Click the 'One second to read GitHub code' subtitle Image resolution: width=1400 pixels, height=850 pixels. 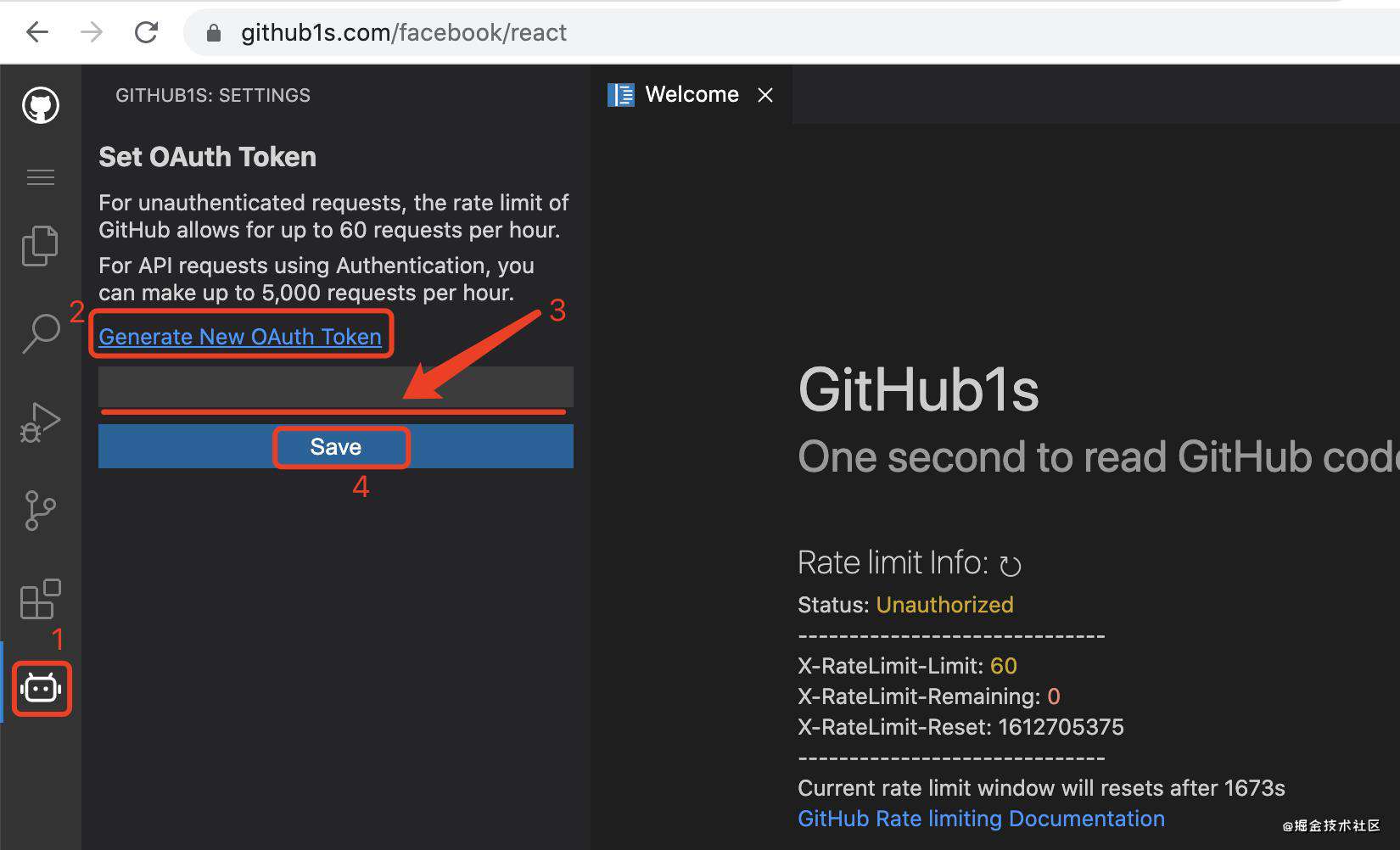1098,457
